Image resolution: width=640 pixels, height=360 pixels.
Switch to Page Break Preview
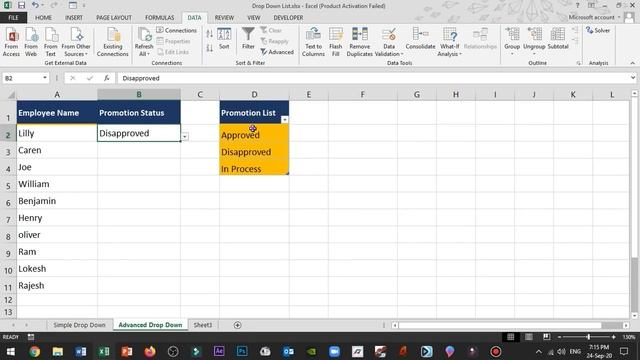click(x=546, y=337)
